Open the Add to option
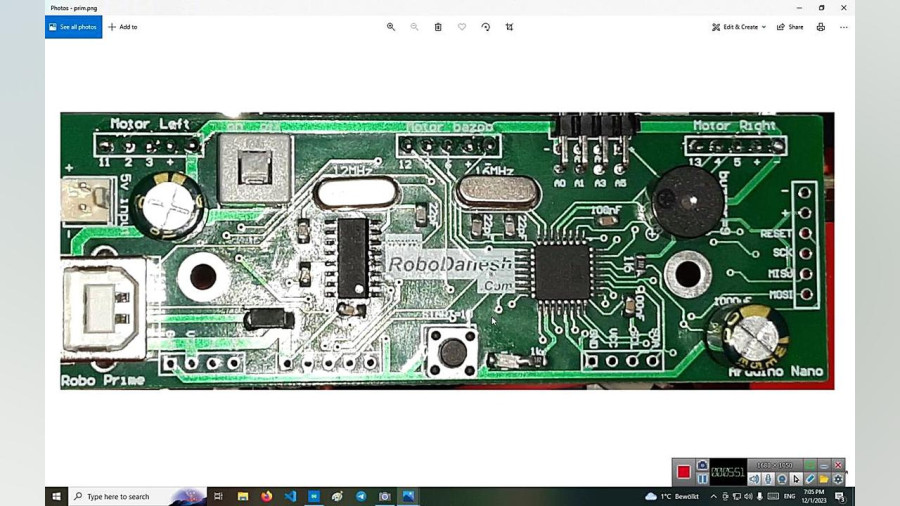 123,27
